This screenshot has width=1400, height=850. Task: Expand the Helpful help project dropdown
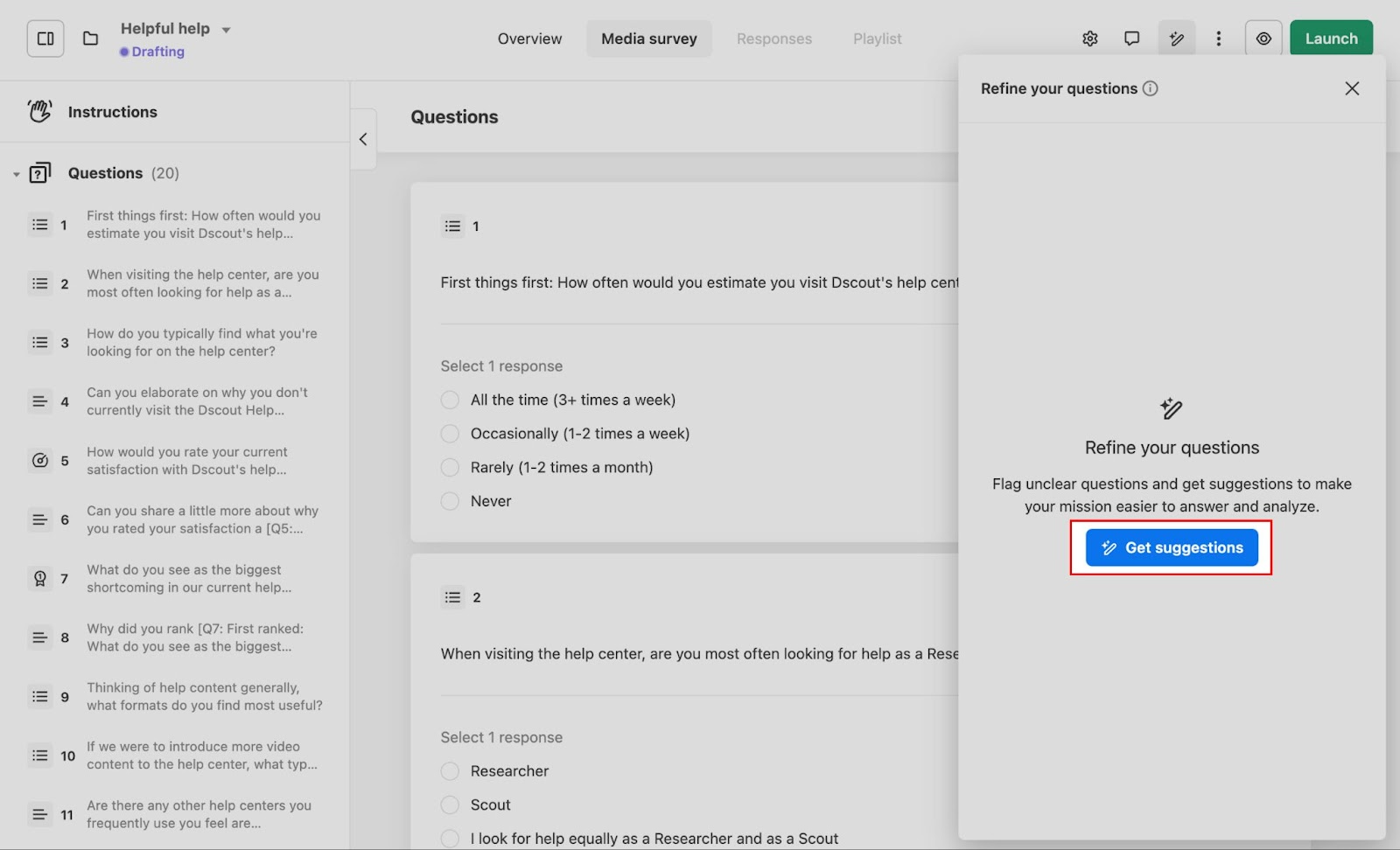click(x=226, y=30)
